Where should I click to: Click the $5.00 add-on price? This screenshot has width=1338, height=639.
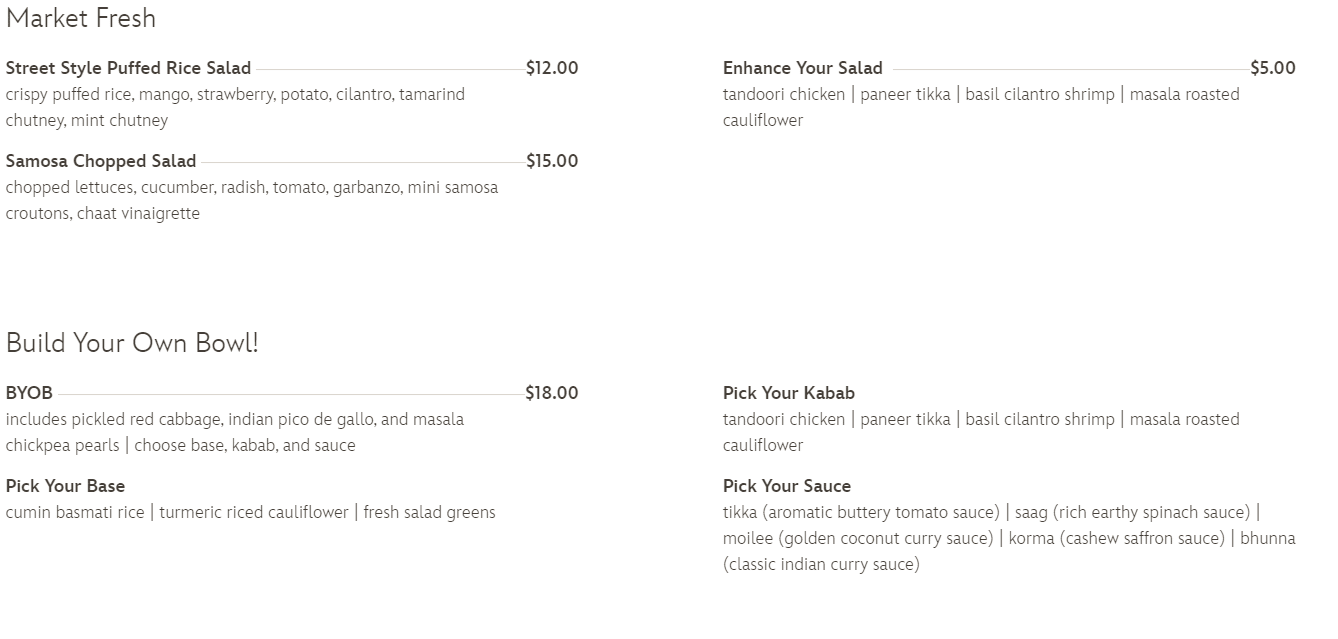point(1273,68)
